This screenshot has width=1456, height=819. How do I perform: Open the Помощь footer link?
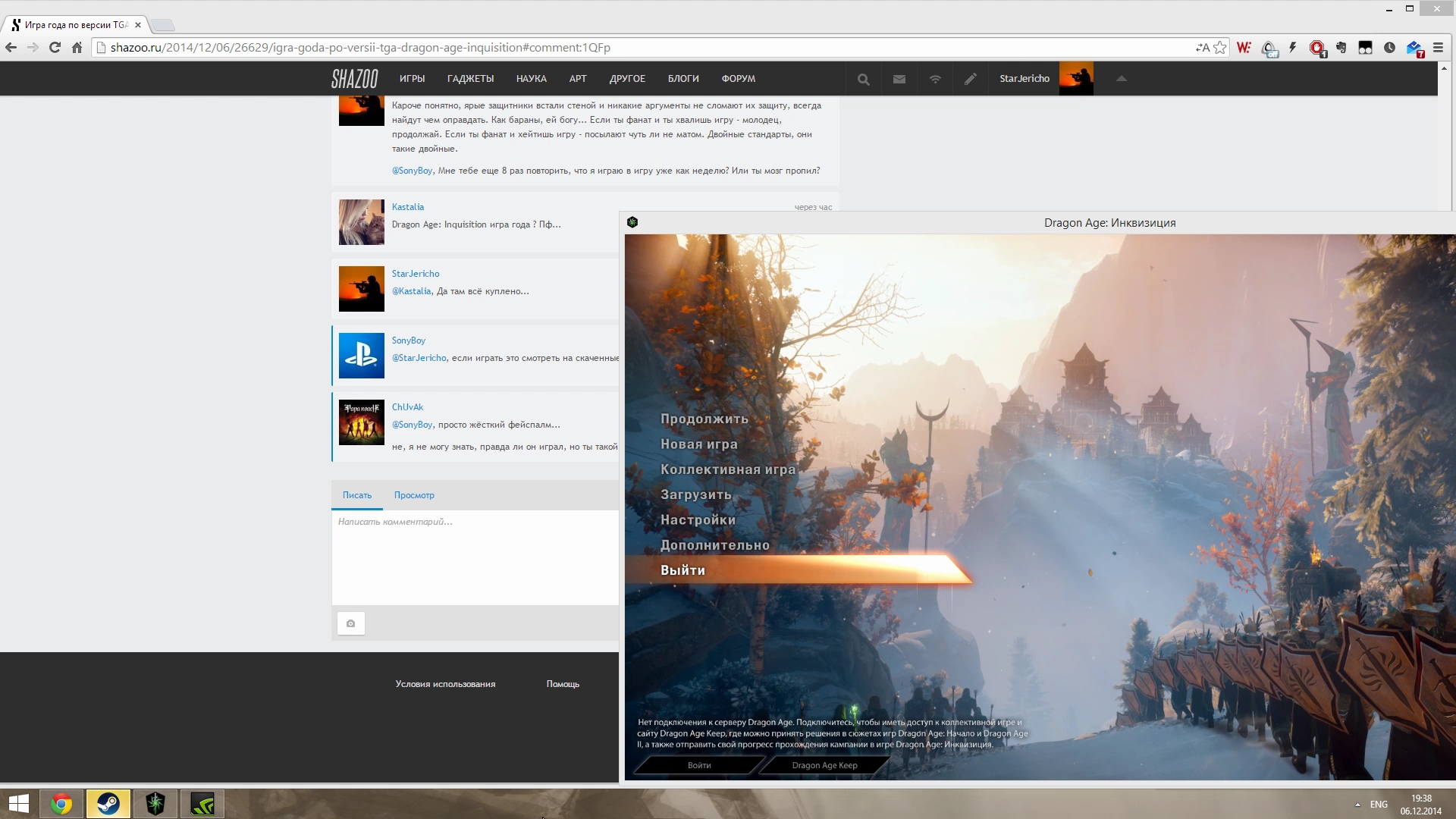tap(563, 684)
